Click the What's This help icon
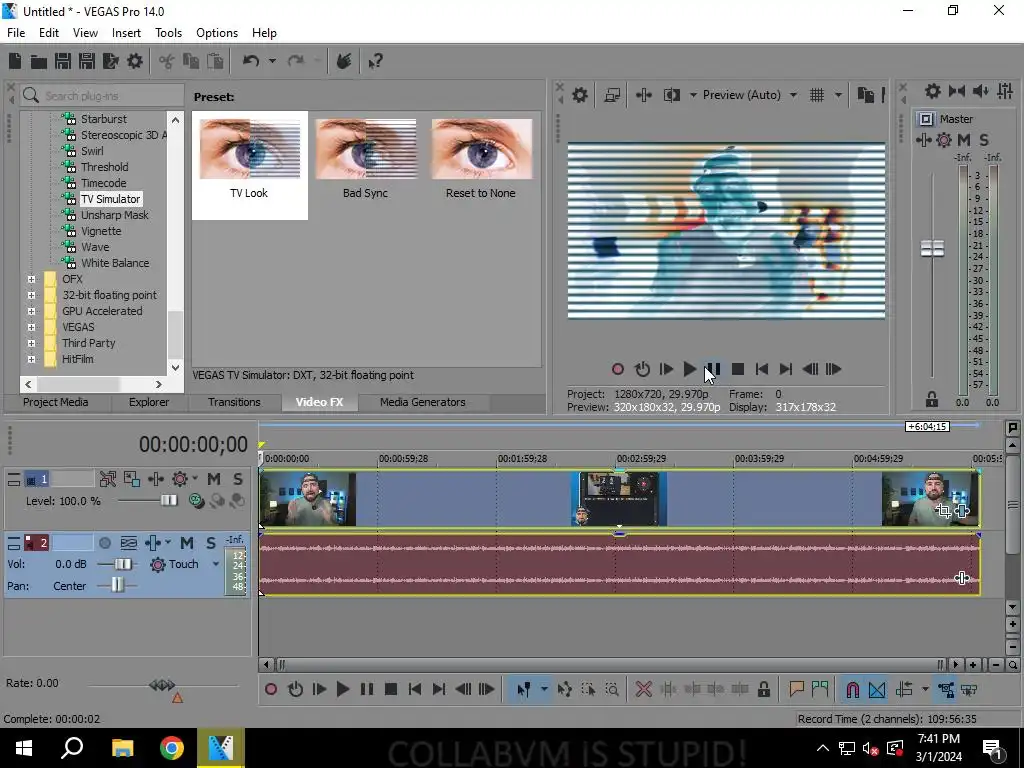 [375, 61]
